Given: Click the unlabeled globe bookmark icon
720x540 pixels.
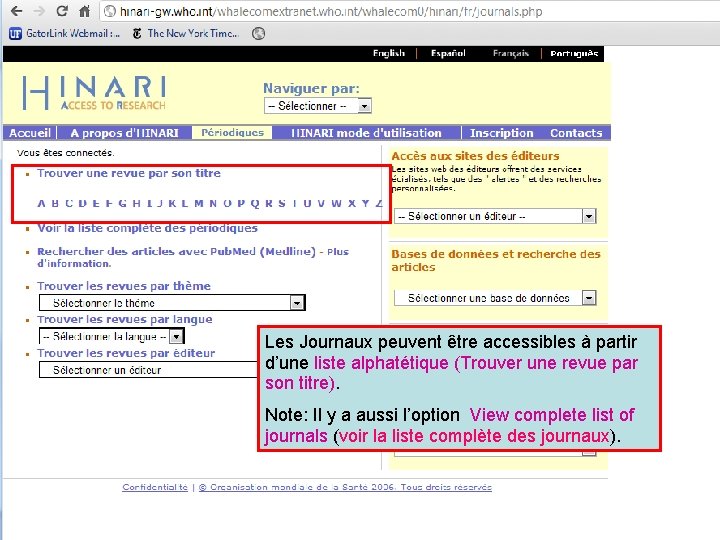Looking at the screenshot, I should (259, 34).
